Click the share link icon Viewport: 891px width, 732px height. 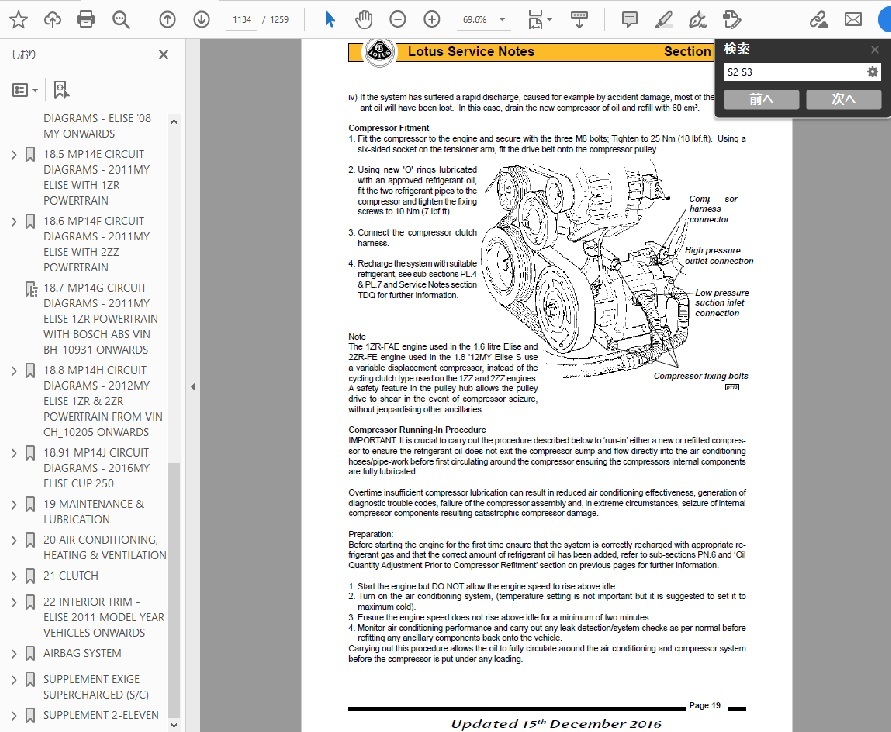pos(818,20)
